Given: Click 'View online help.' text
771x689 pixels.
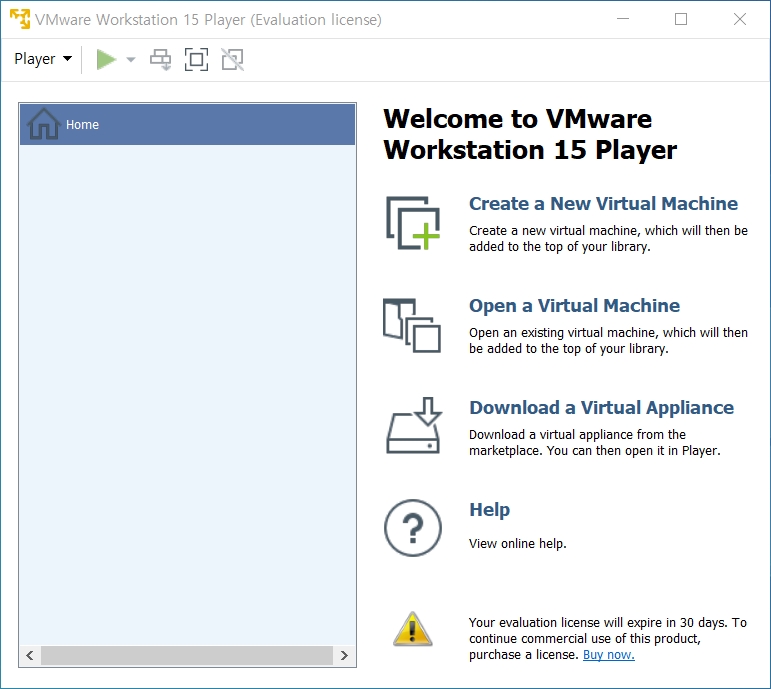Looking at the screenshot, I should [518, 543].
